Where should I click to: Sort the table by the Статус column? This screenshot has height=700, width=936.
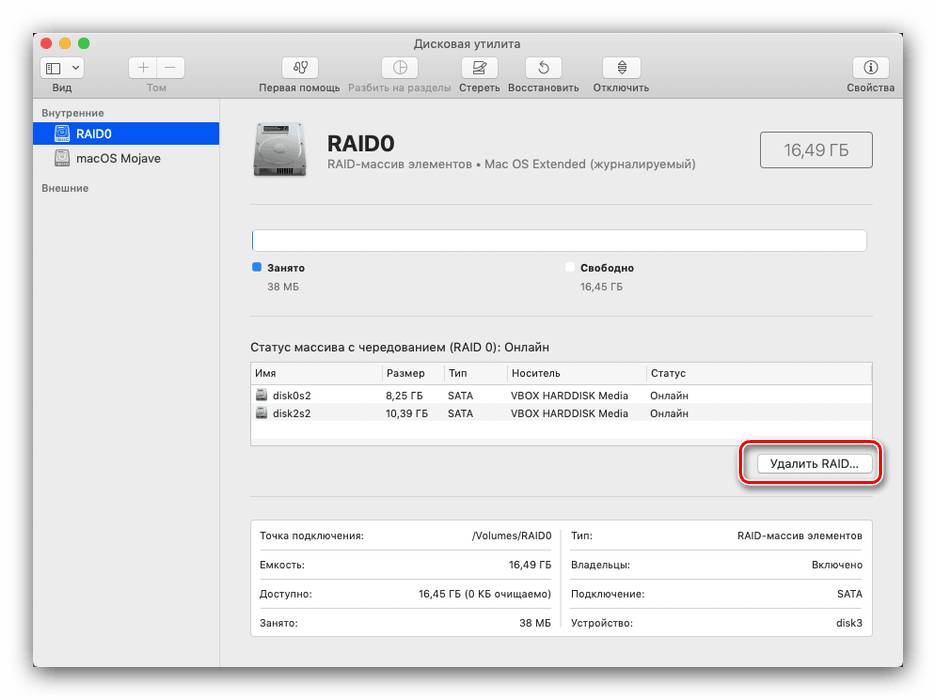pyautogui.click(x=667, y=372)
